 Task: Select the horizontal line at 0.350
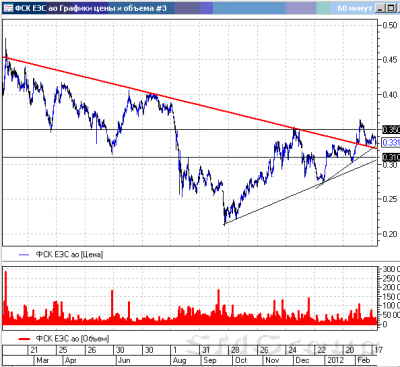(190, 129)
